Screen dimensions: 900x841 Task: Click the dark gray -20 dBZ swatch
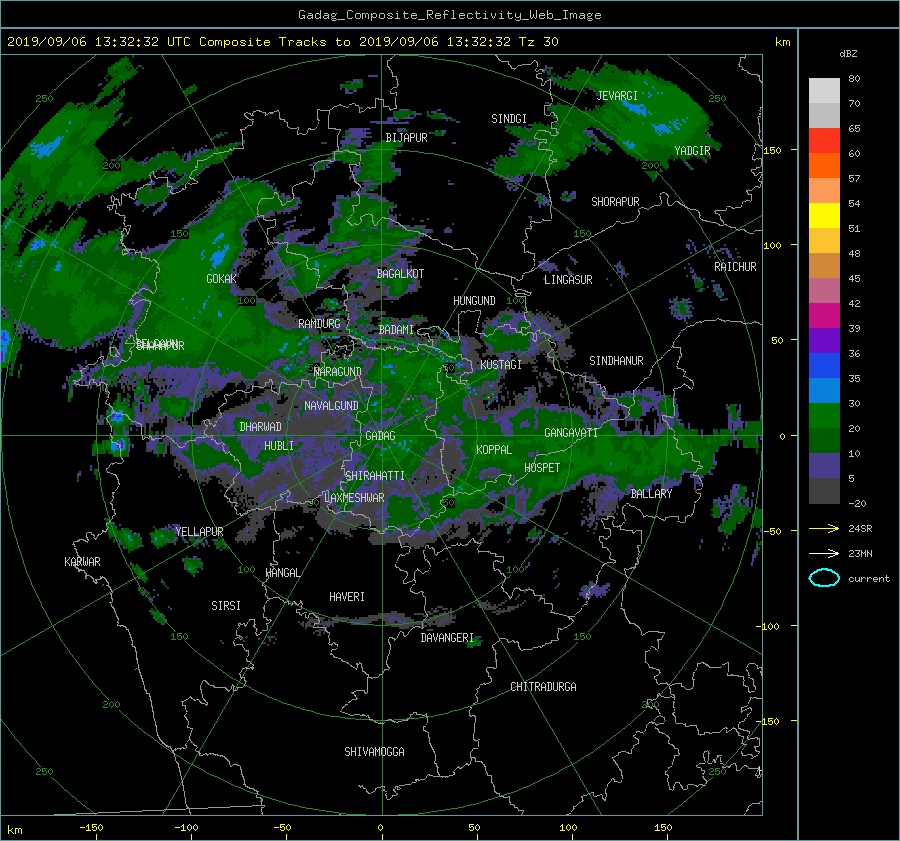click(x=824, y=490)
